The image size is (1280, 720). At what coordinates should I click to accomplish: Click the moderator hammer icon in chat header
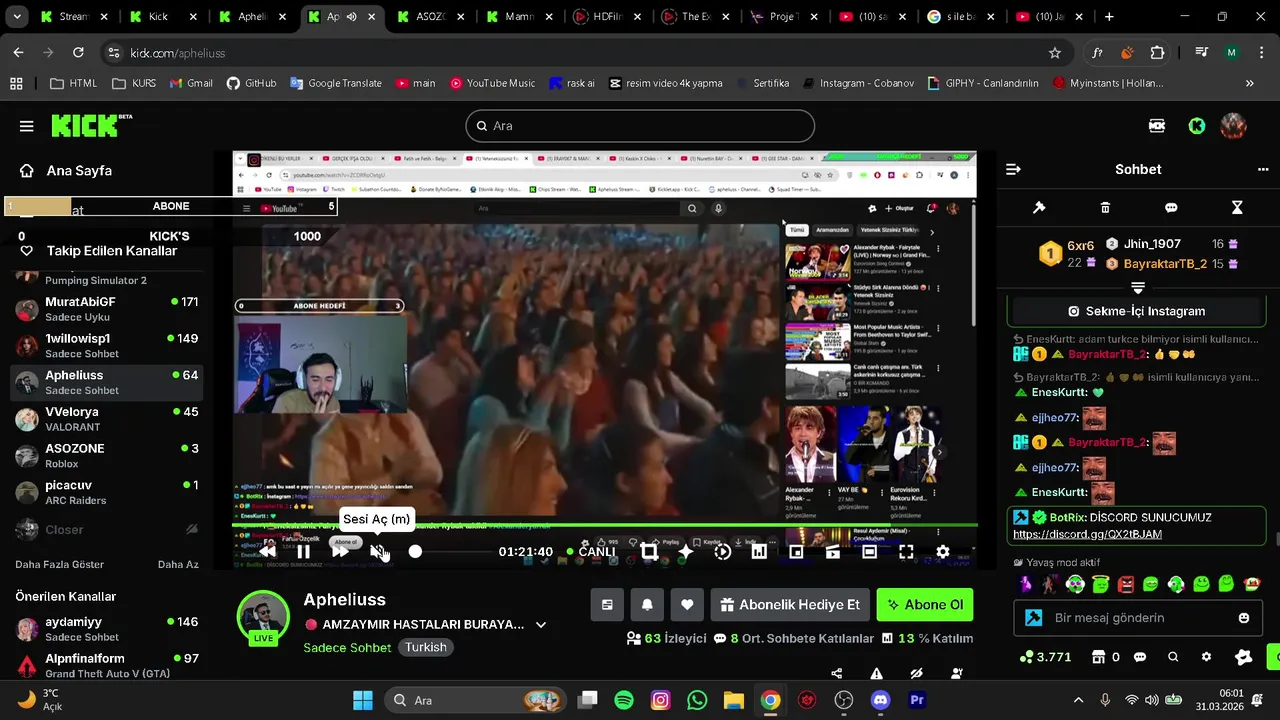(x=1039, y=208)
